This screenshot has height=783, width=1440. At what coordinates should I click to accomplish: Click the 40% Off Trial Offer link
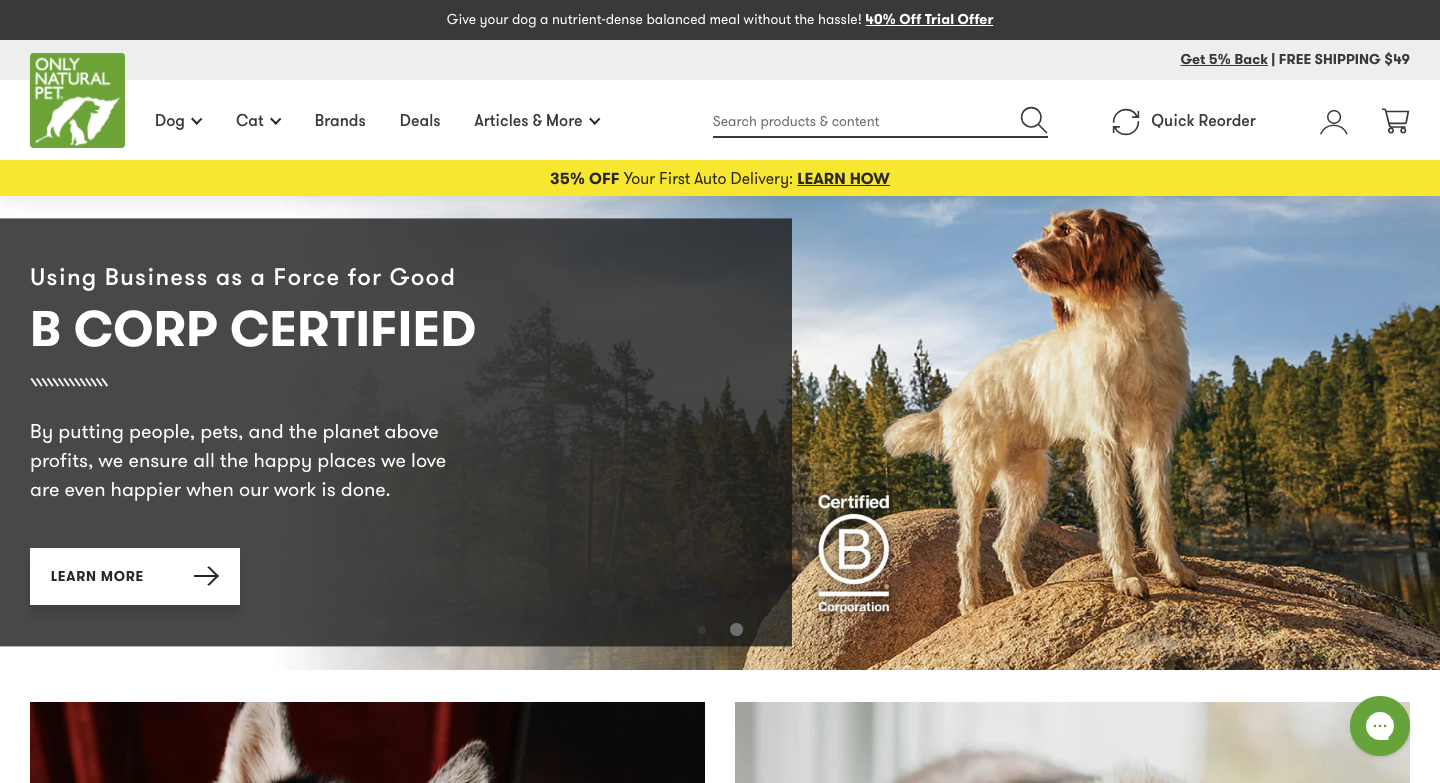[929, 19]
